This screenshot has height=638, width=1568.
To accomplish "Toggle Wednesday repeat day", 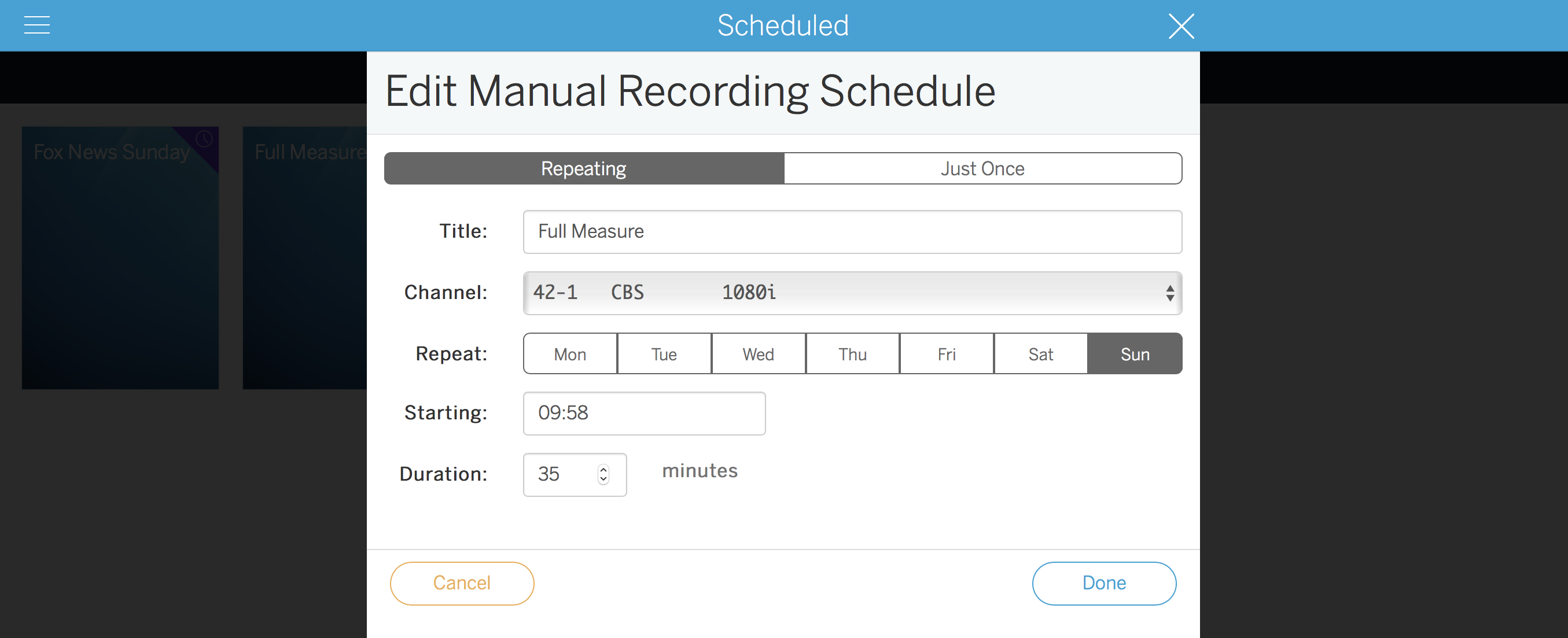I will point(758,355).
